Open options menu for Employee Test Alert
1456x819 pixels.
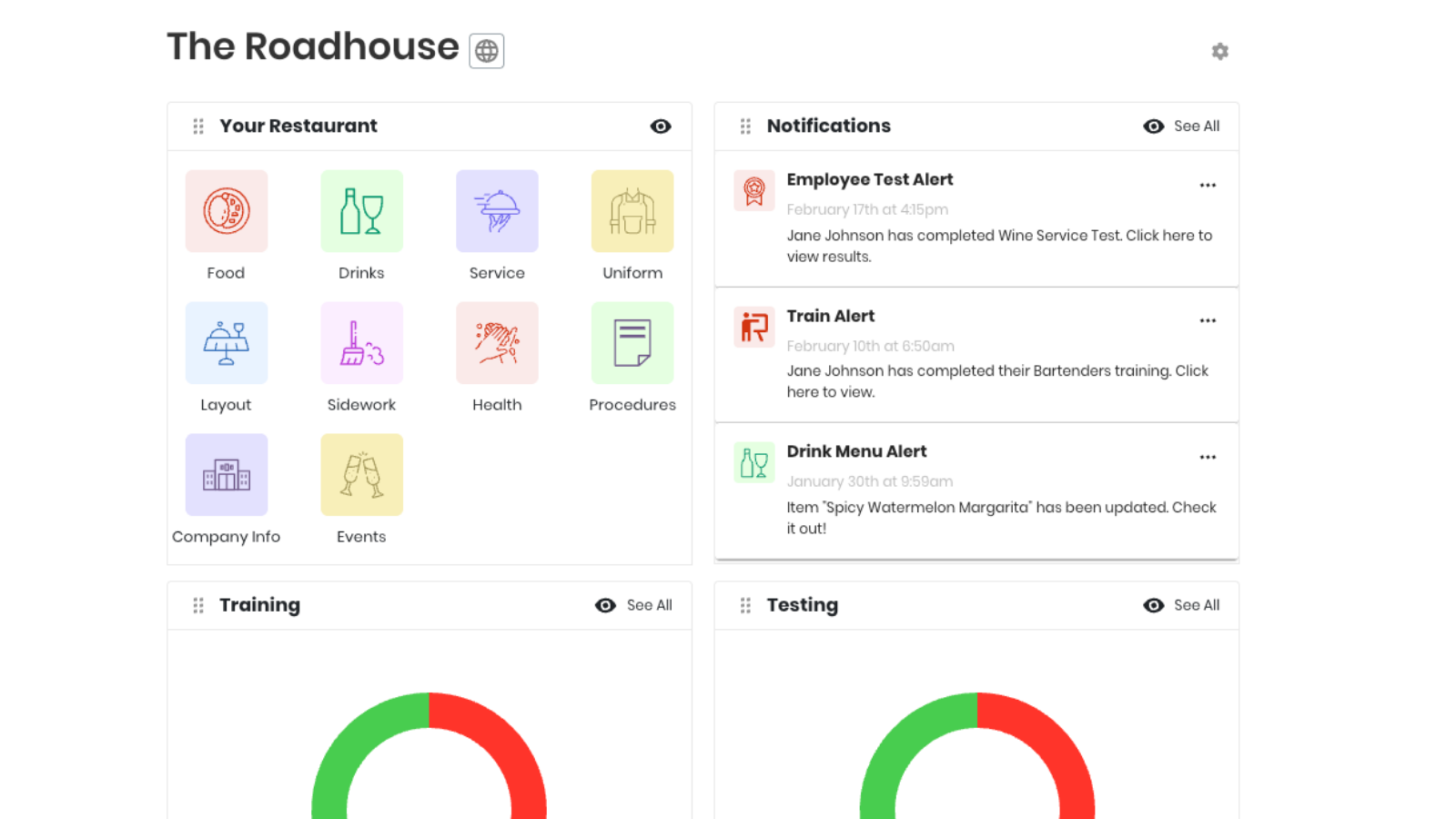[x=1208, y=185]
